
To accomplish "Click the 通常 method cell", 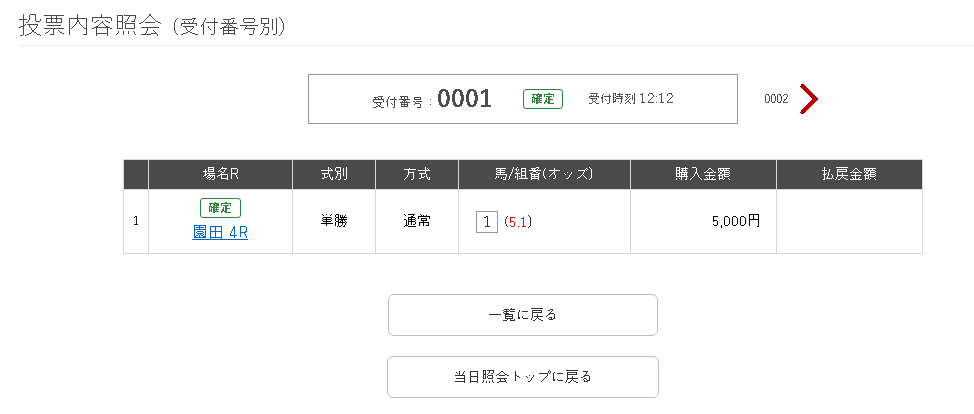I will (x=417, y=222).
